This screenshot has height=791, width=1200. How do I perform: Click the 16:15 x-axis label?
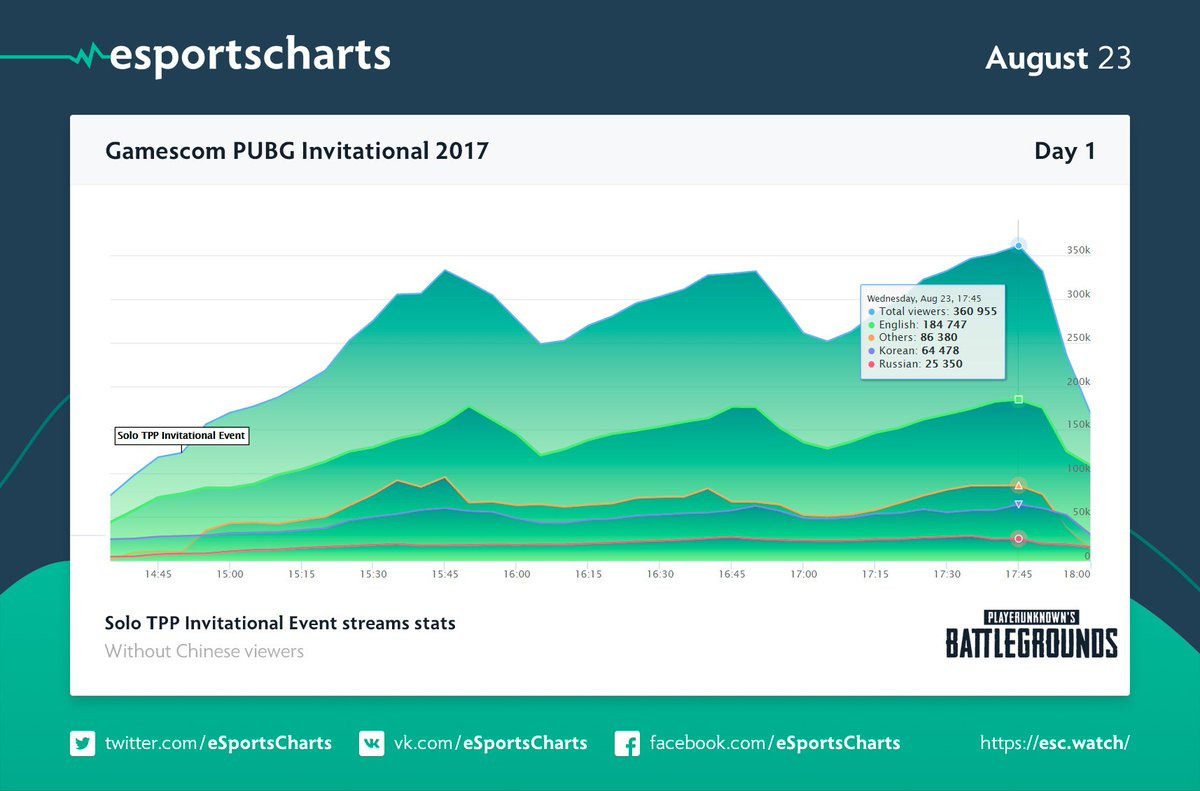click(588, 575)
